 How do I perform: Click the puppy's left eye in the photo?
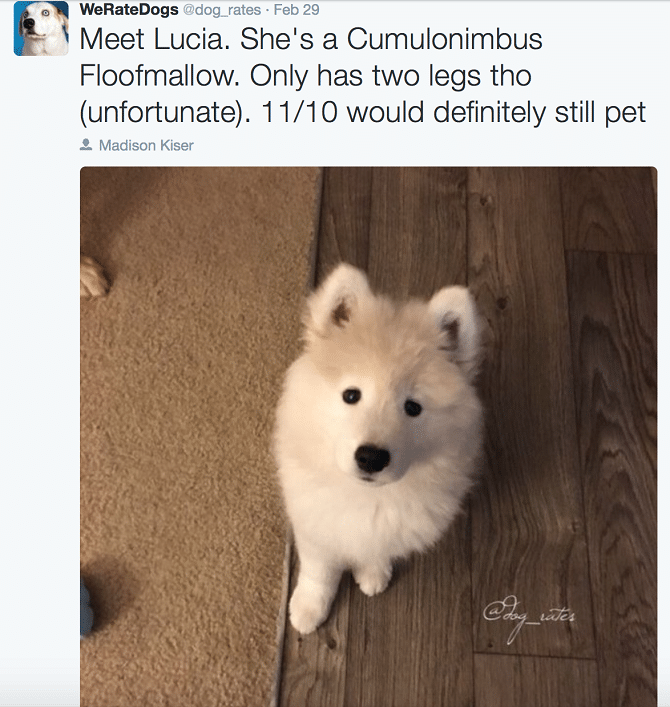point(352,396)
